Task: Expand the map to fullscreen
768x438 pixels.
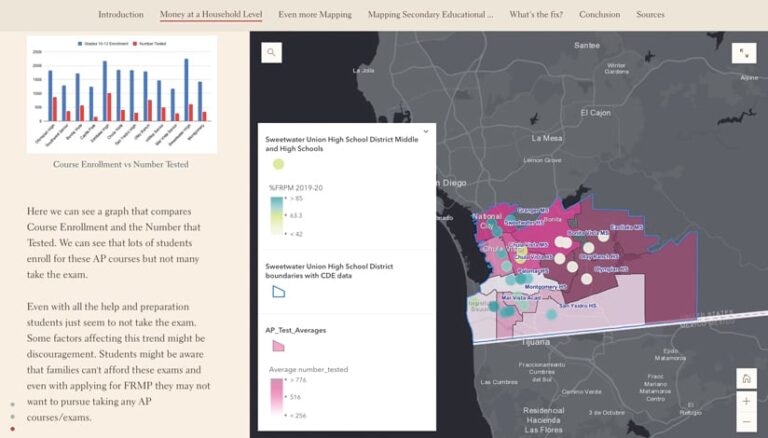Action: pos(743,54)
